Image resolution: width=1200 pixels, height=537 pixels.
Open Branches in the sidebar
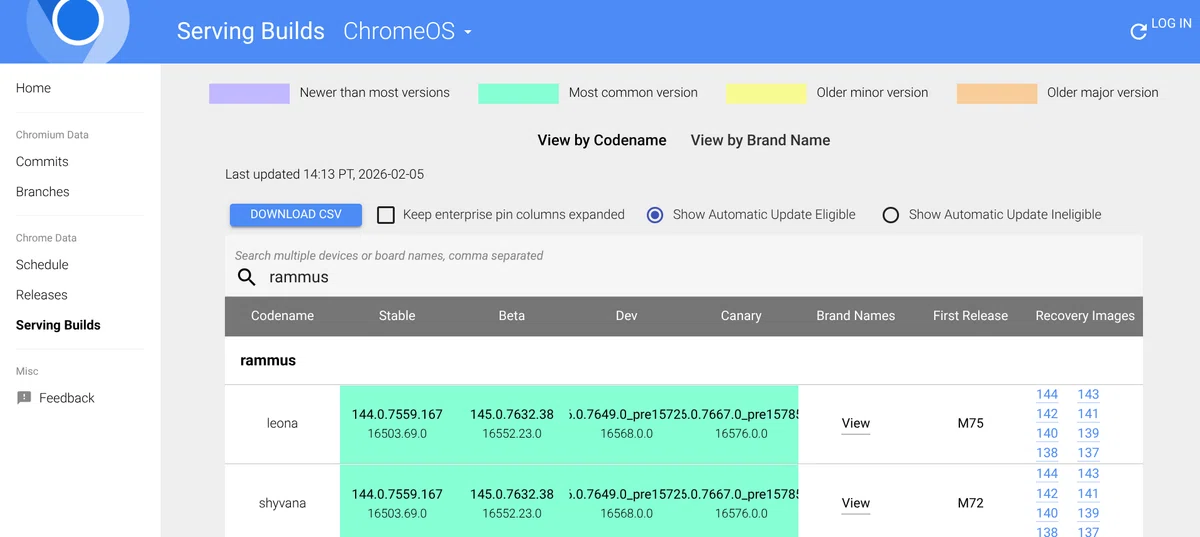[43, 191]
